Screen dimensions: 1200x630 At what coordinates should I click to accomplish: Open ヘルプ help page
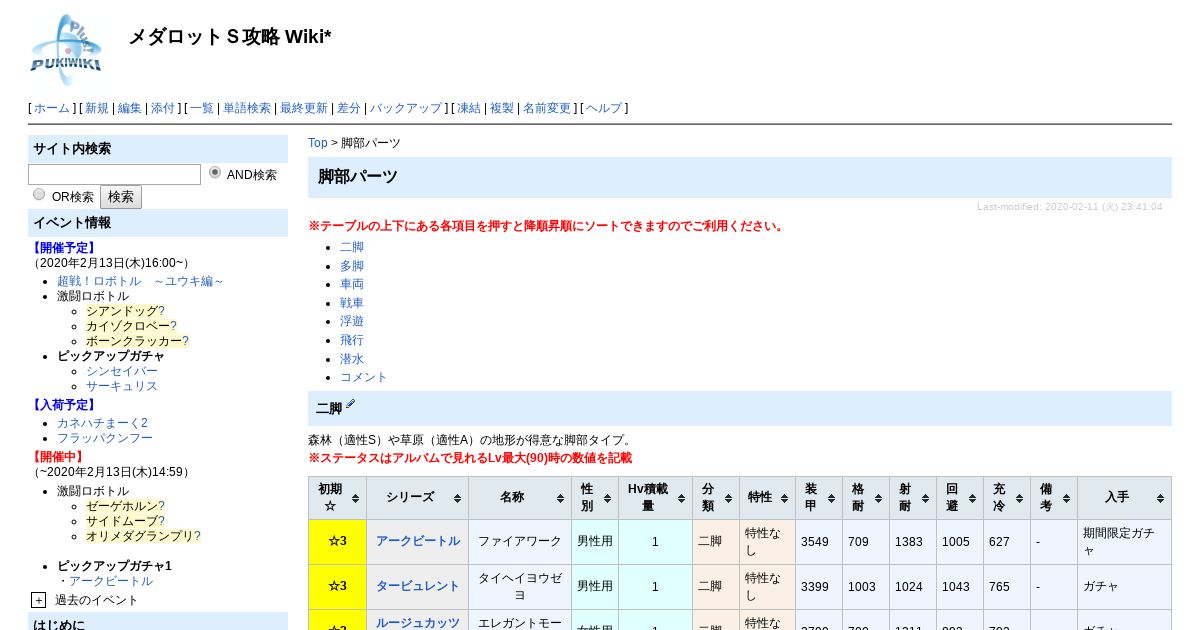pos(604,108)
